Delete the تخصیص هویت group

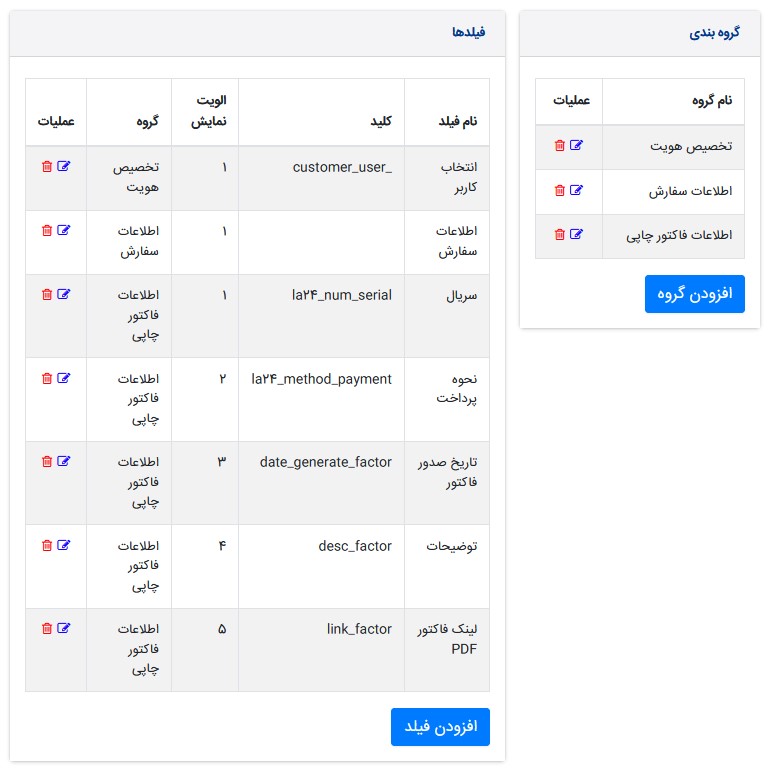pyautogui.click(x=559, y=145)
